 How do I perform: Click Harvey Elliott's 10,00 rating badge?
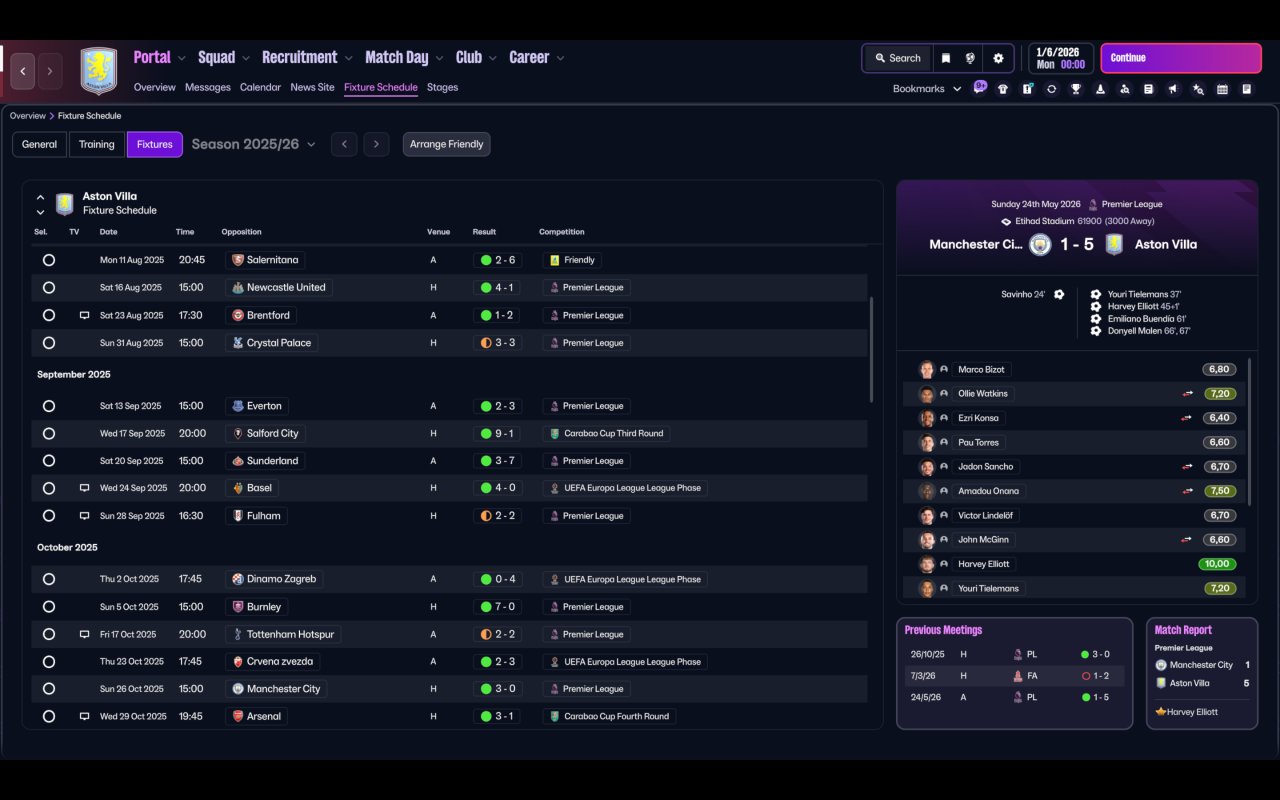1217,564
